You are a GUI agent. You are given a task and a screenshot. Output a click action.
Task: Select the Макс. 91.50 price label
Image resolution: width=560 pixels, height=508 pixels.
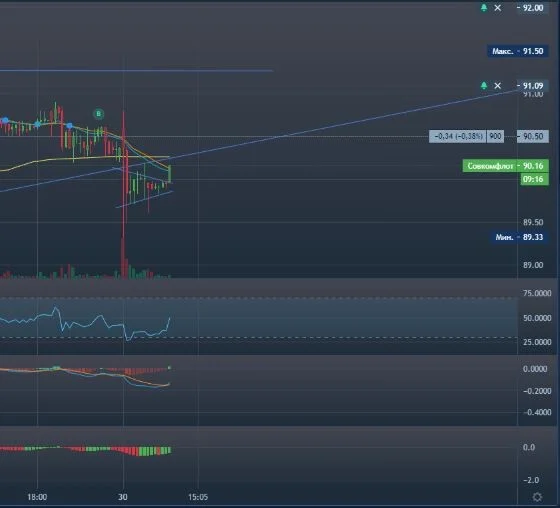518,51
